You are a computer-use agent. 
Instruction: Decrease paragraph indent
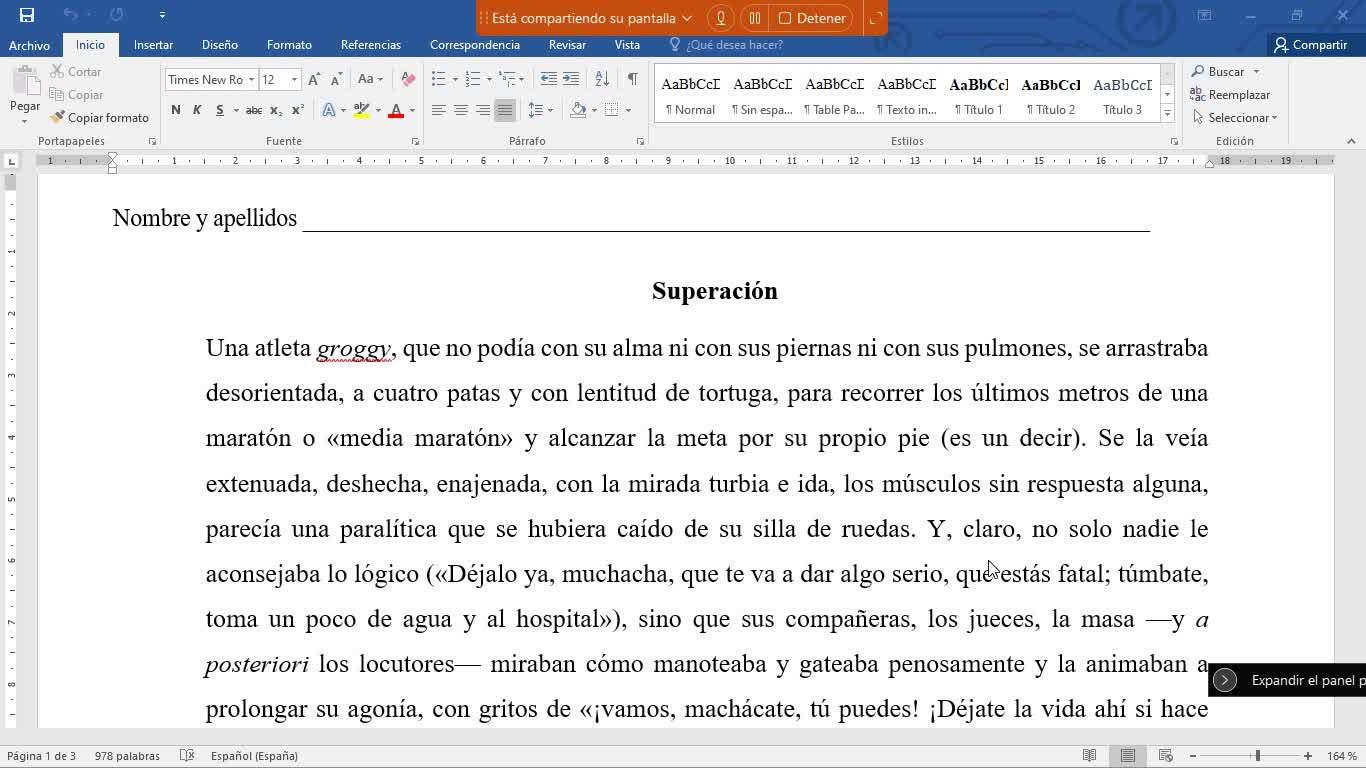click(x=549, y=79)
